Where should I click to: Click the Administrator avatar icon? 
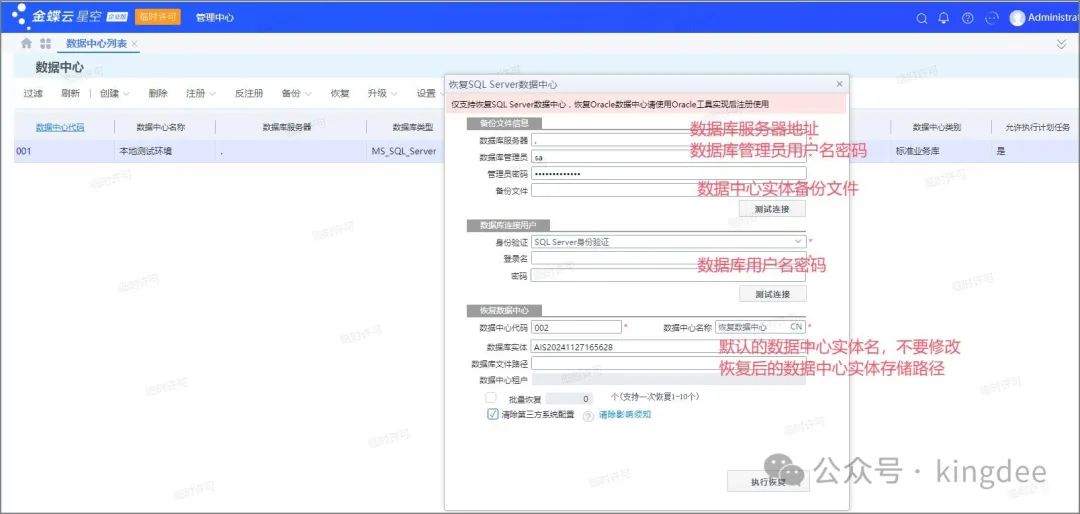(1018, 18)
